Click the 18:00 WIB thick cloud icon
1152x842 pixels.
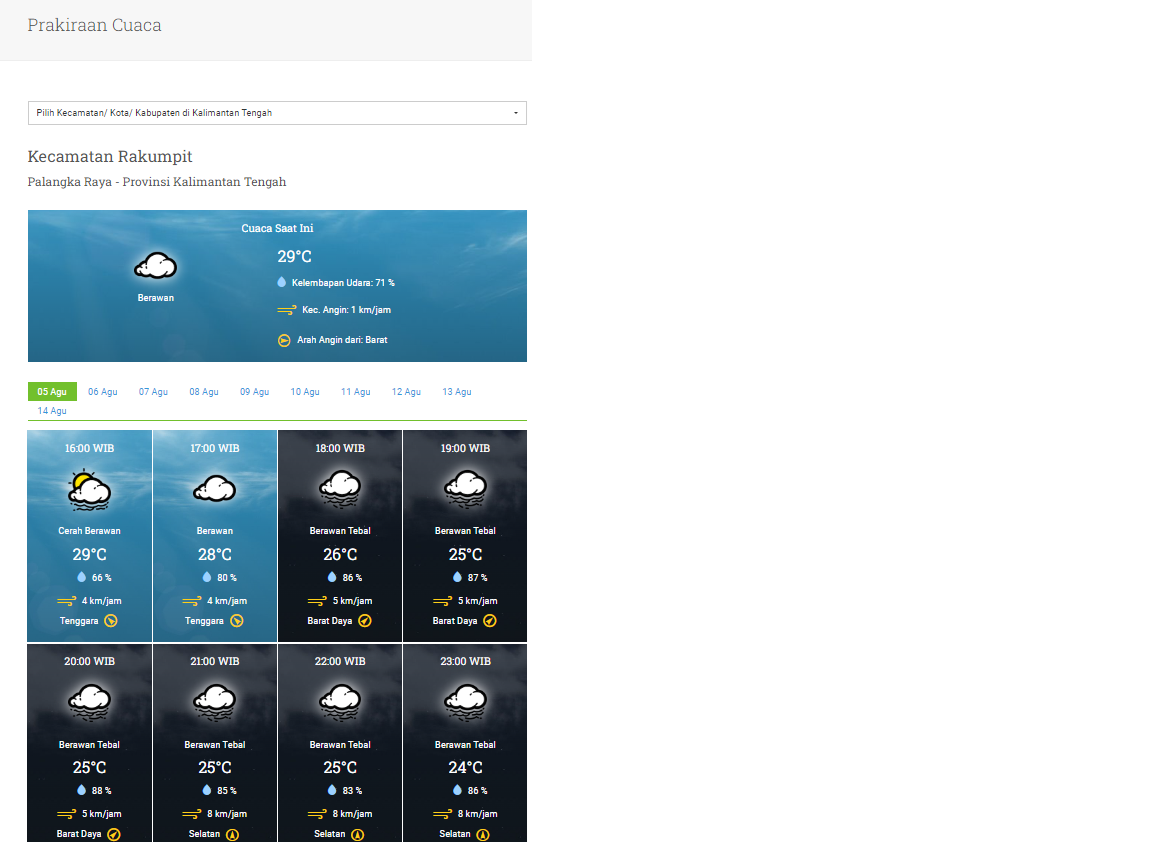[340, 489]
